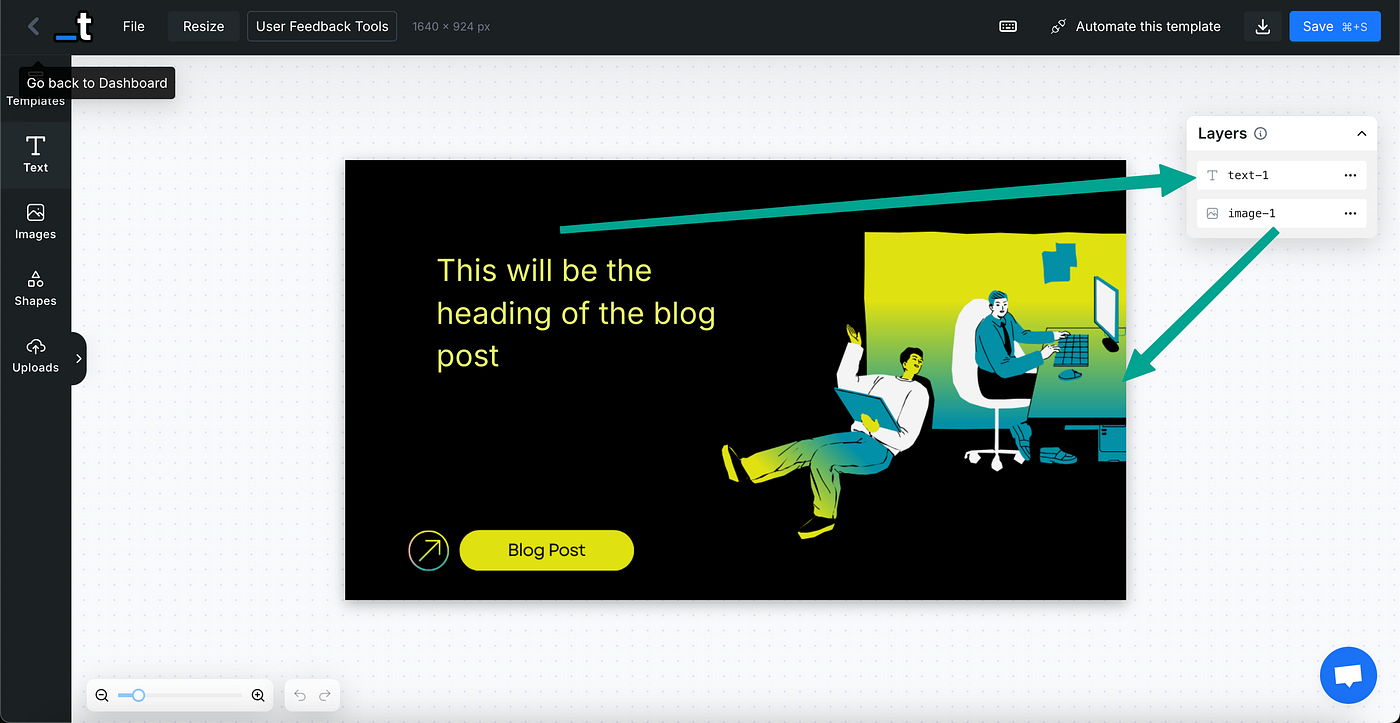Click the download icon button

(x=1263, y=27)
